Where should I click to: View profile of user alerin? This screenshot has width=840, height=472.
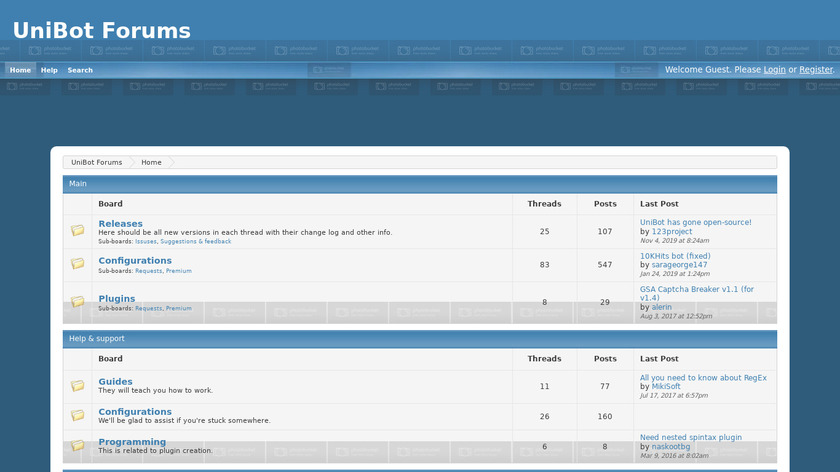(662, 307)
